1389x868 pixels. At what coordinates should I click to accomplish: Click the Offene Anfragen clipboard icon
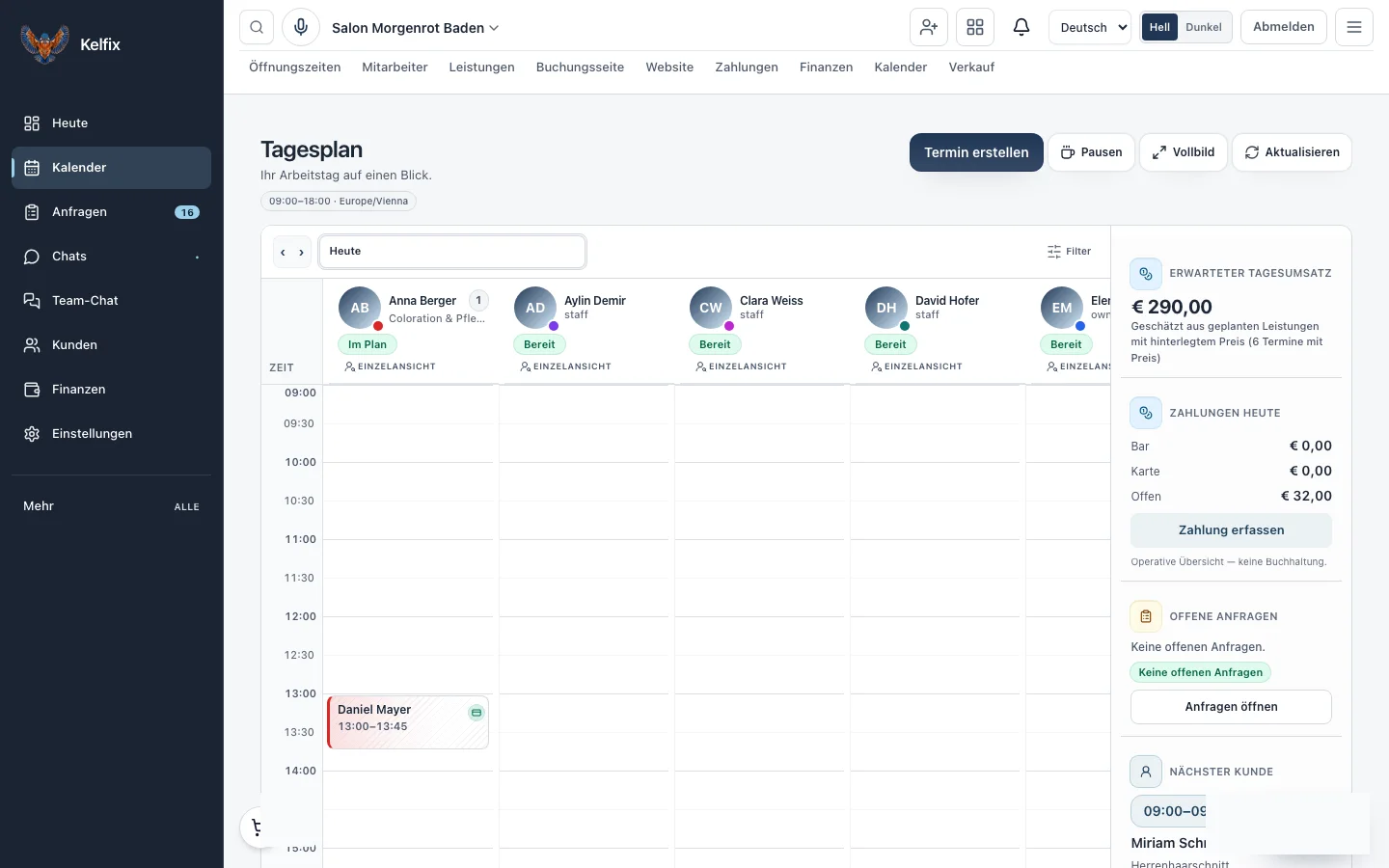(1146, 616)
